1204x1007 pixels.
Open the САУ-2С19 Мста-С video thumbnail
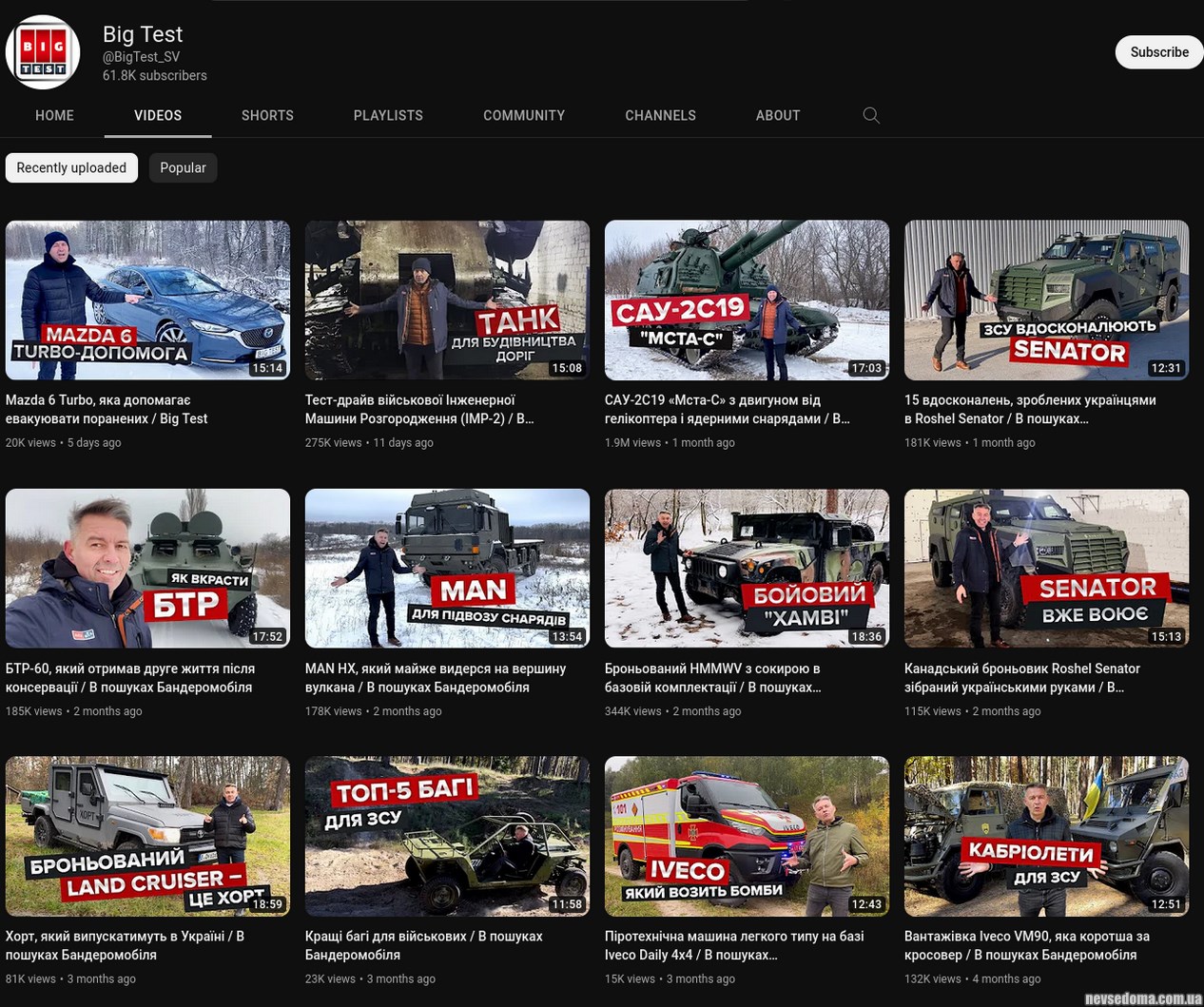pyautogui.click(x=747, y=300)
